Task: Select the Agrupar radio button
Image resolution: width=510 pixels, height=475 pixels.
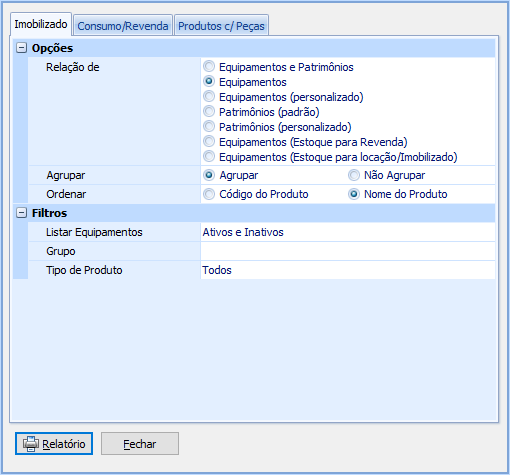Action: (209, 175)
